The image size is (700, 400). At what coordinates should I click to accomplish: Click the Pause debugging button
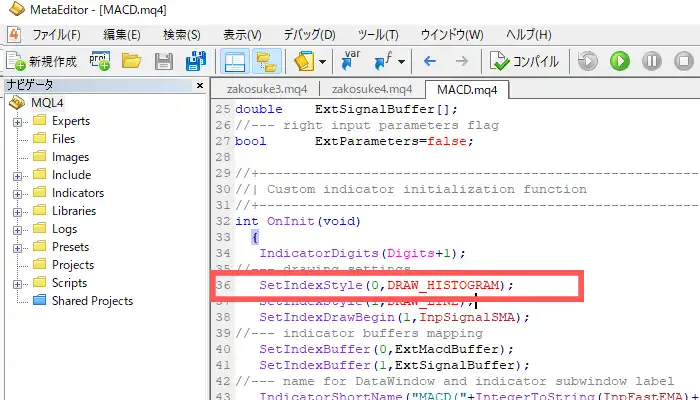click(652, 61)
